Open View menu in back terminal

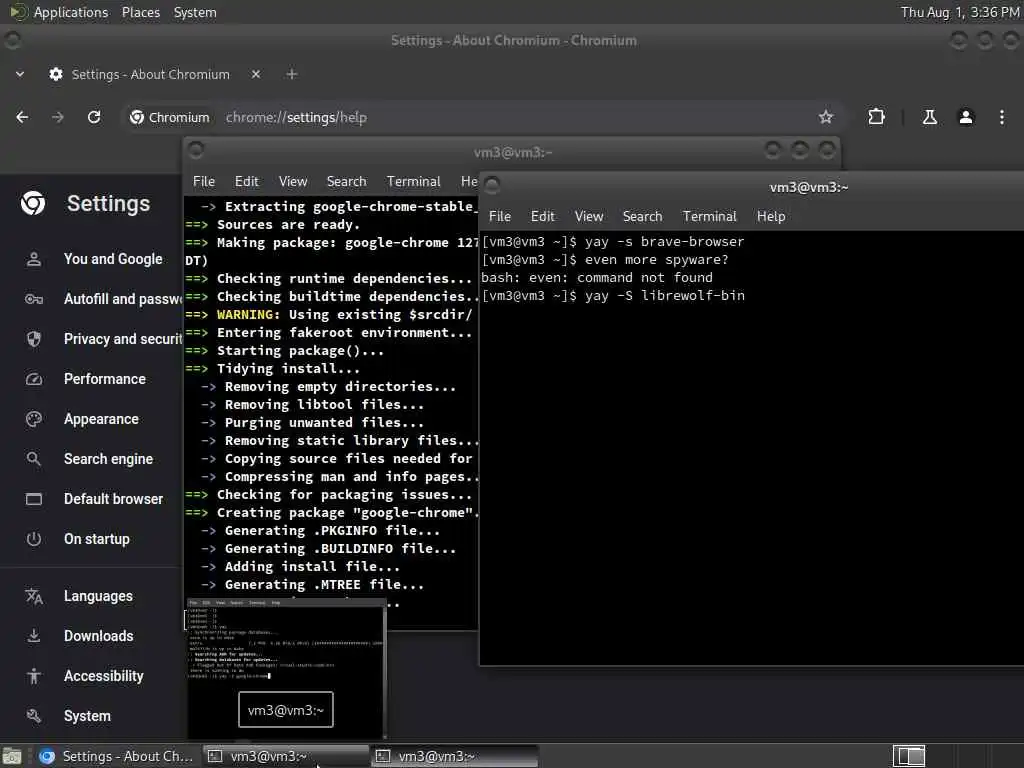[293, 182]
